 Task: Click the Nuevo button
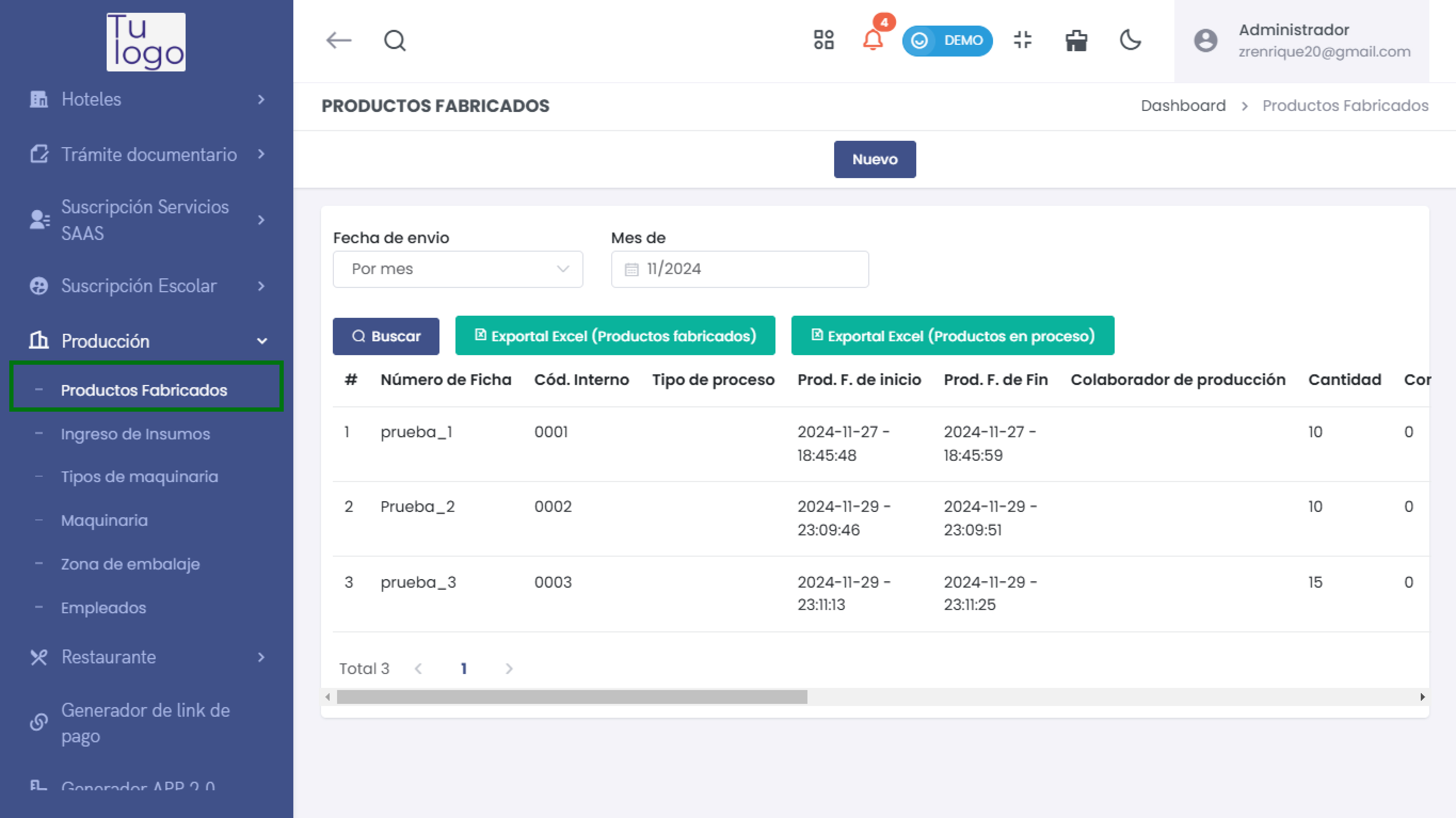[874, 159]
